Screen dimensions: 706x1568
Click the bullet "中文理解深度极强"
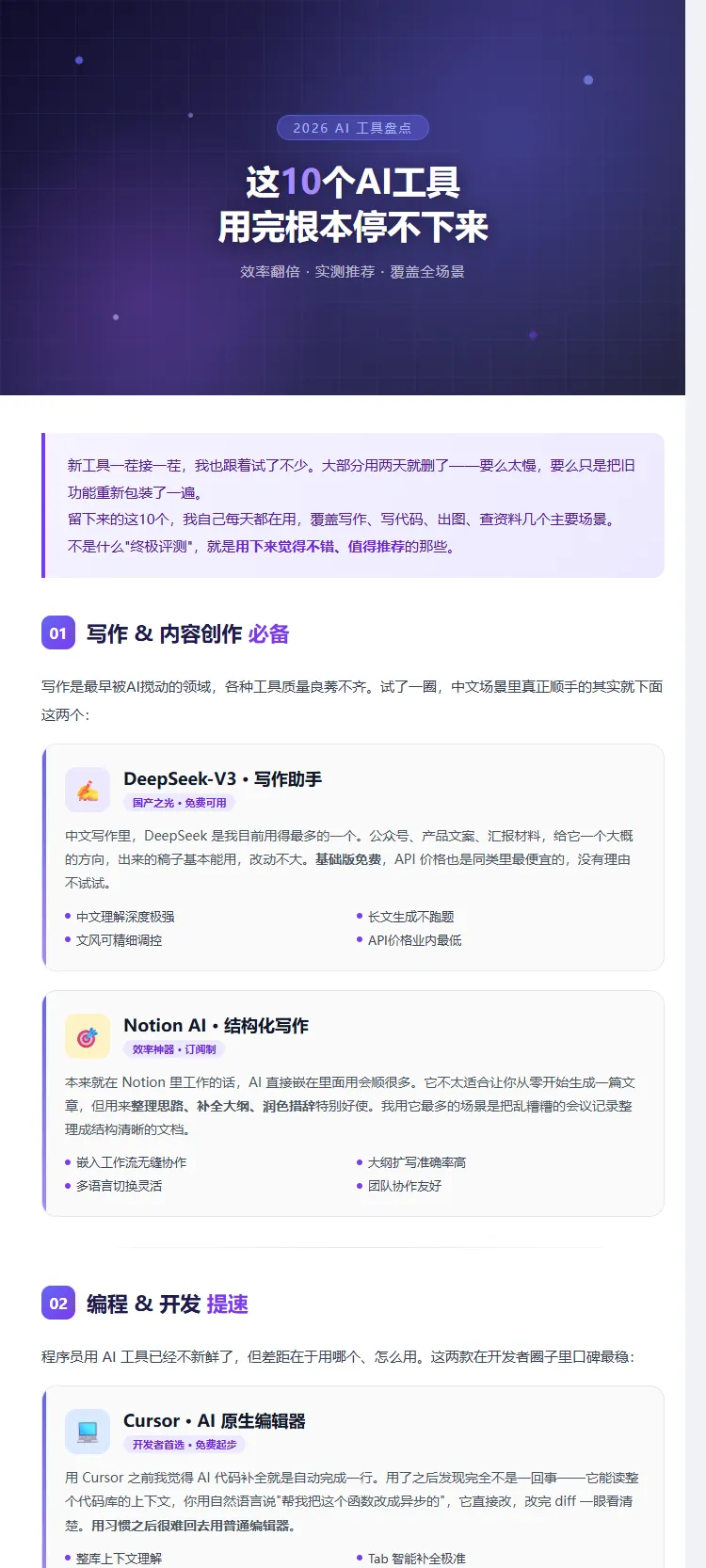125,917
